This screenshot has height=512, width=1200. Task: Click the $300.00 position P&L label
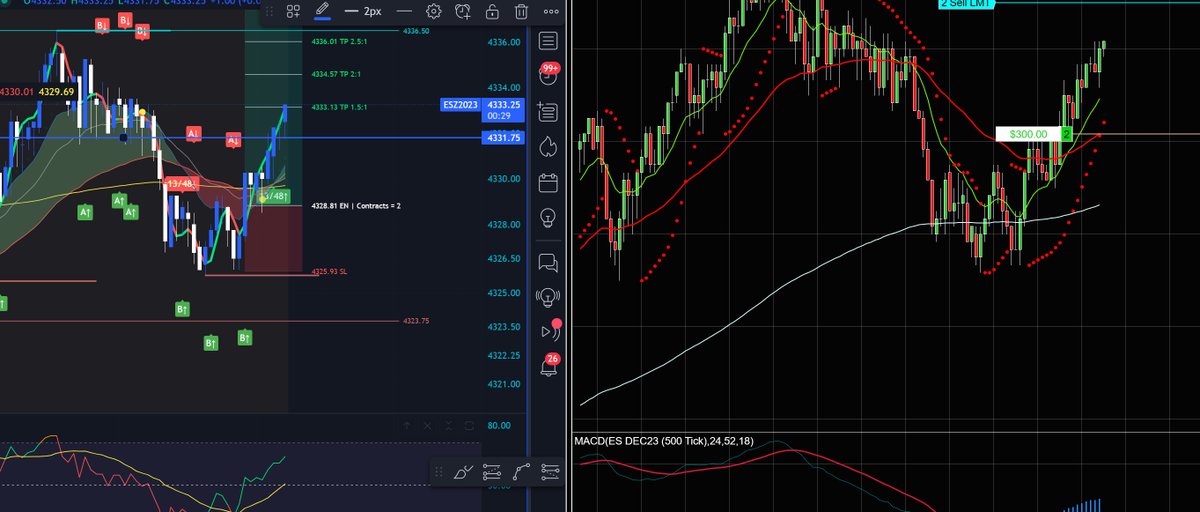point(1027,134)
